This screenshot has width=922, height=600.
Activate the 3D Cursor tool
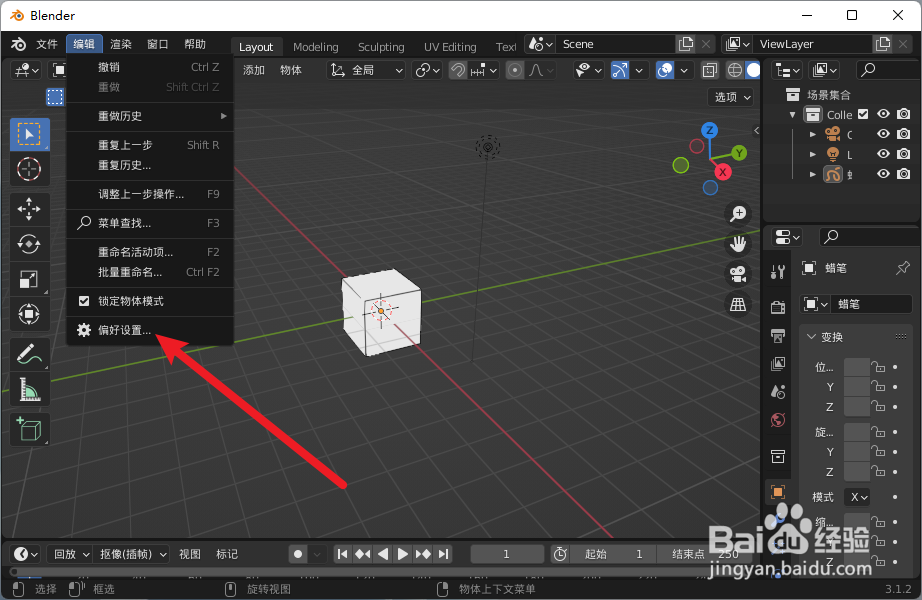(x=29, y=169)
